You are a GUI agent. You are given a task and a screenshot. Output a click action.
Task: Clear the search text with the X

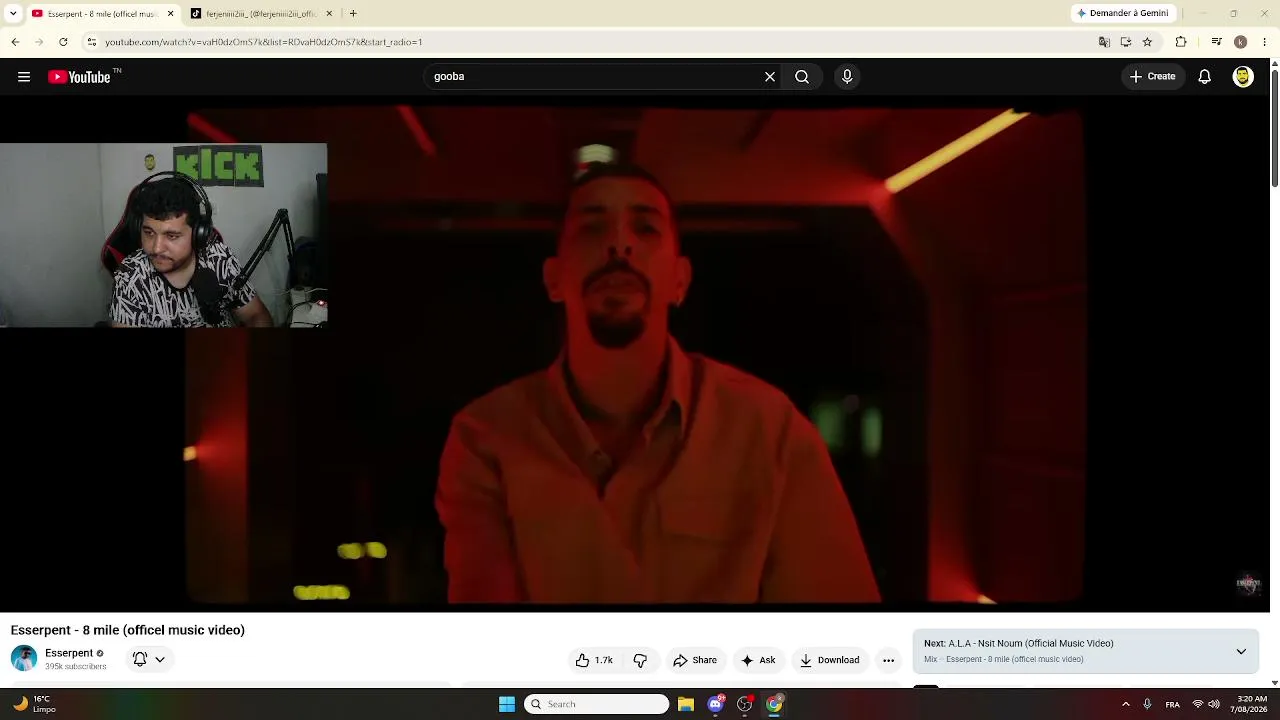(770, 77)
